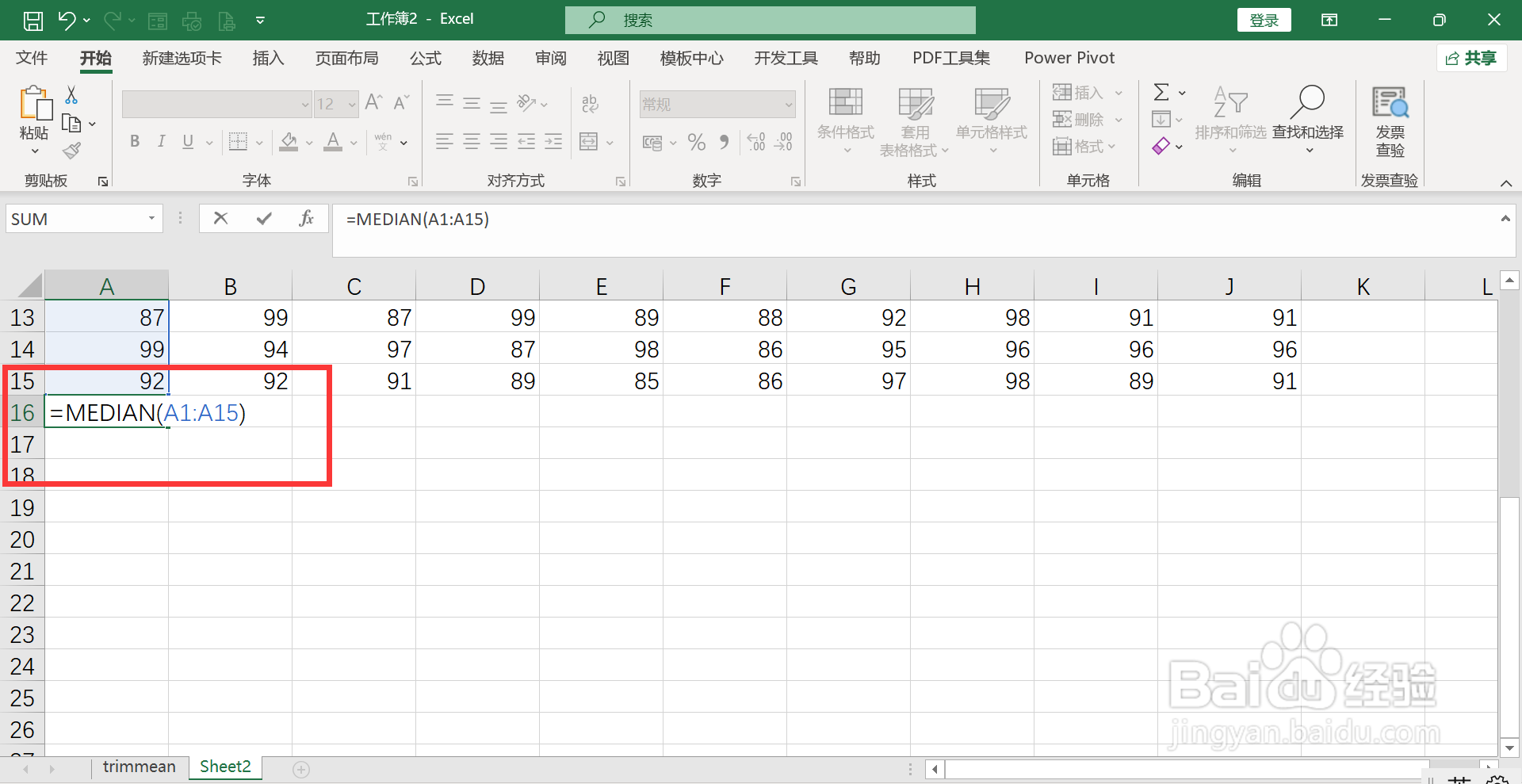Cancel formula entry with X icon
This screenshot has width=1522, height=784.
(x=220, y=219)
